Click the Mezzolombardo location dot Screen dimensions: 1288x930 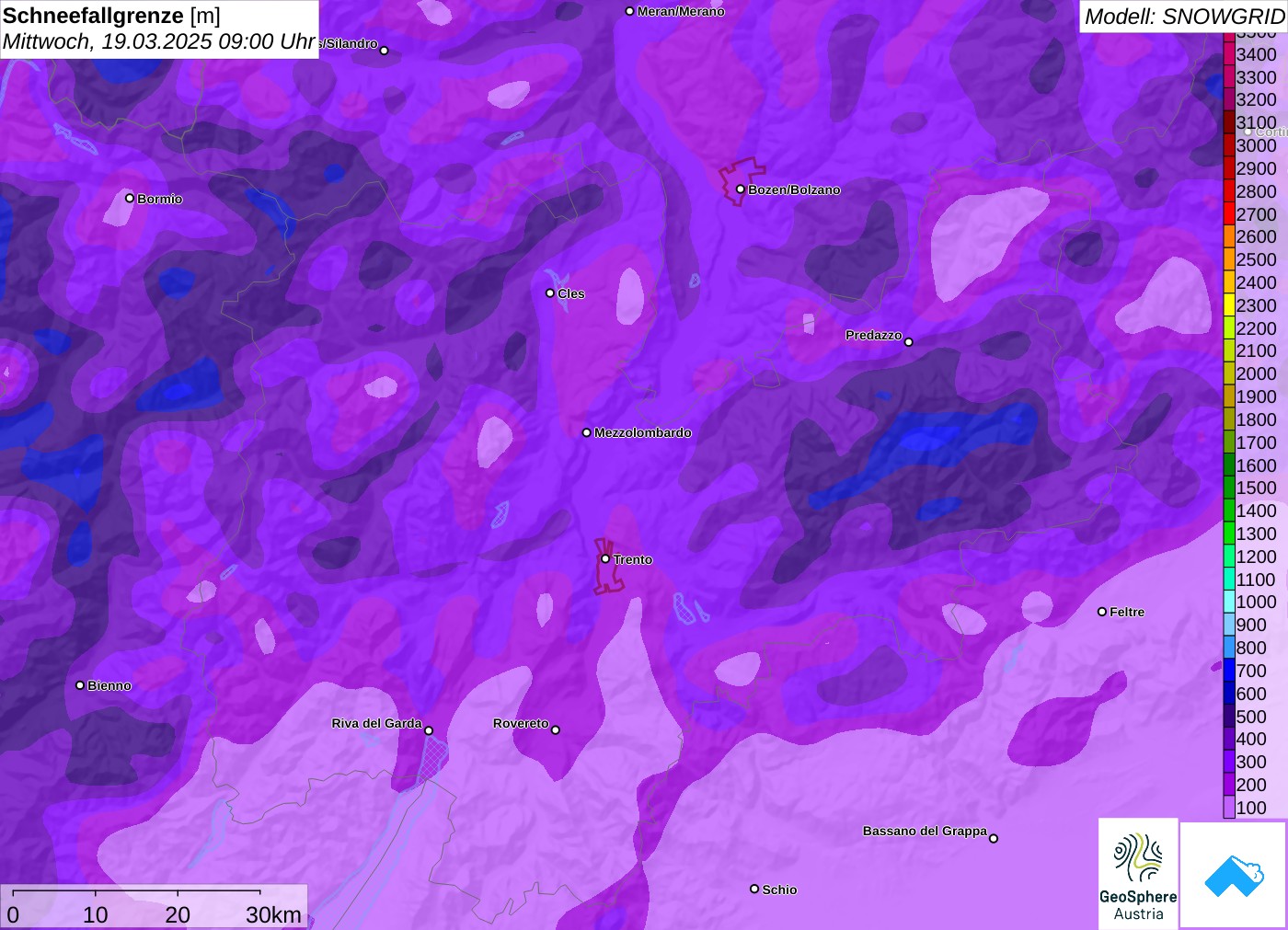coord(587,431)
